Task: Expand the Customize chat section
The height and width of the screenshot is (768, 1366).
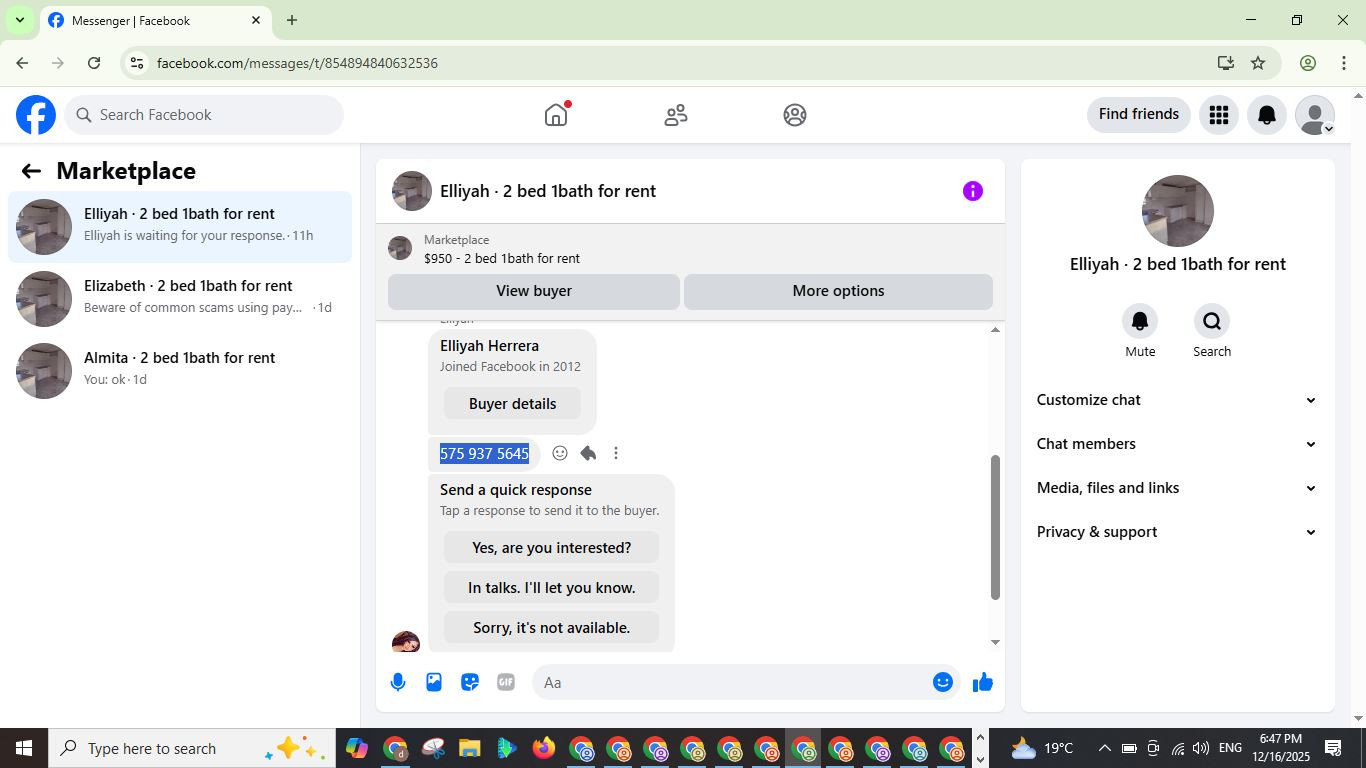Action: point(1177,400)
